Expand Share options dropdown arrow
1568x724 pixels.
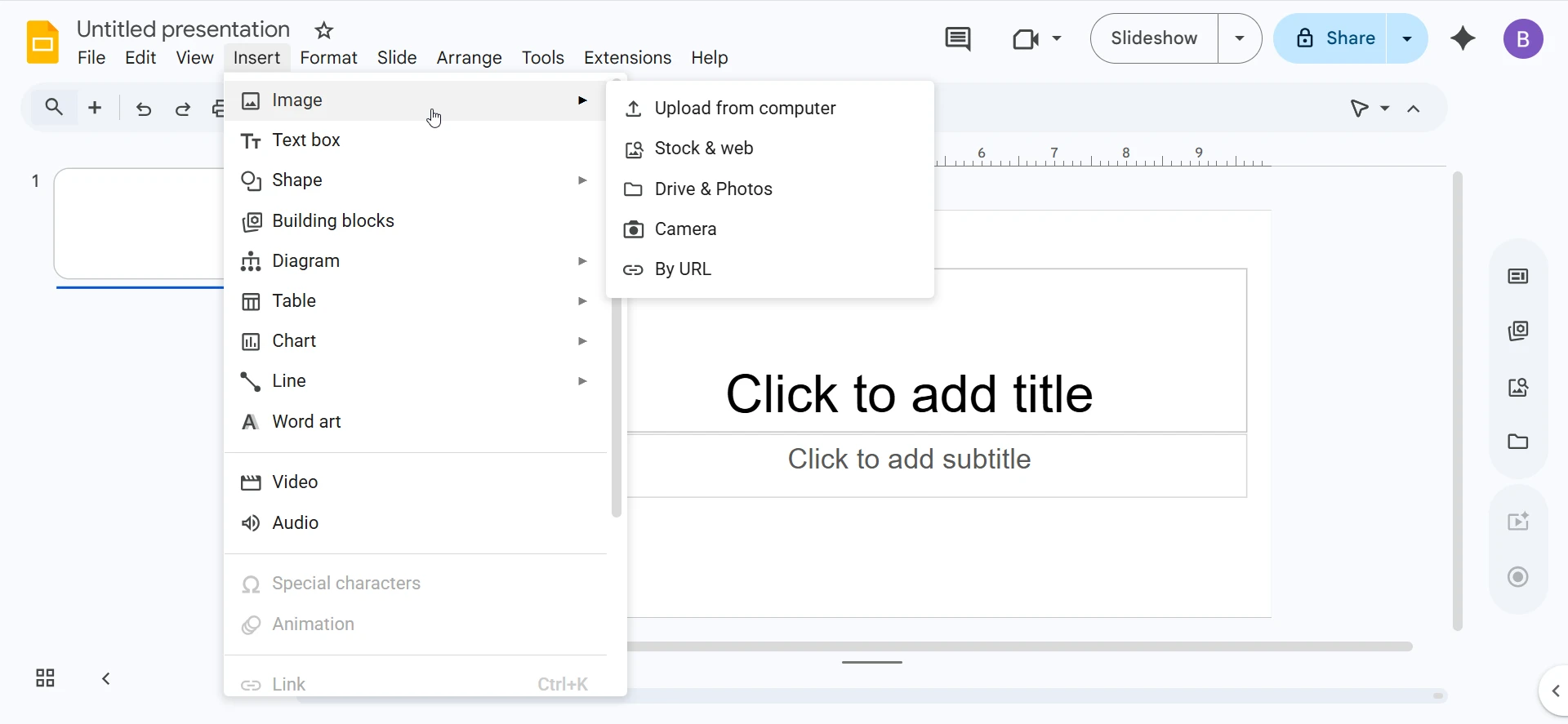(1407, 38)
